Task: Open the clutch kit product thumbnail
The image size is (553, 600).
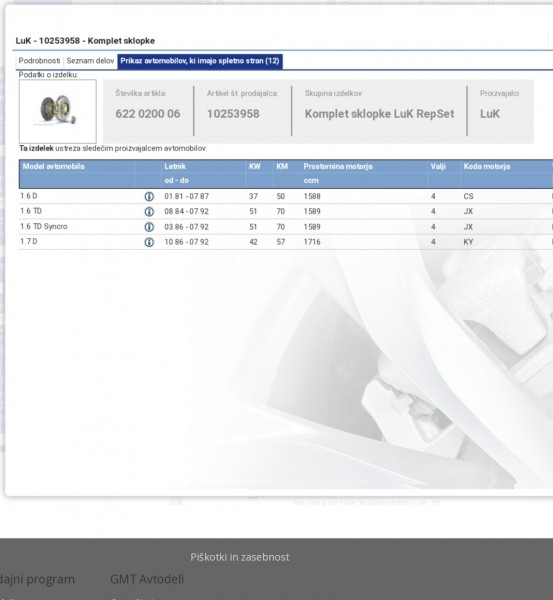Action: point(58,111)
